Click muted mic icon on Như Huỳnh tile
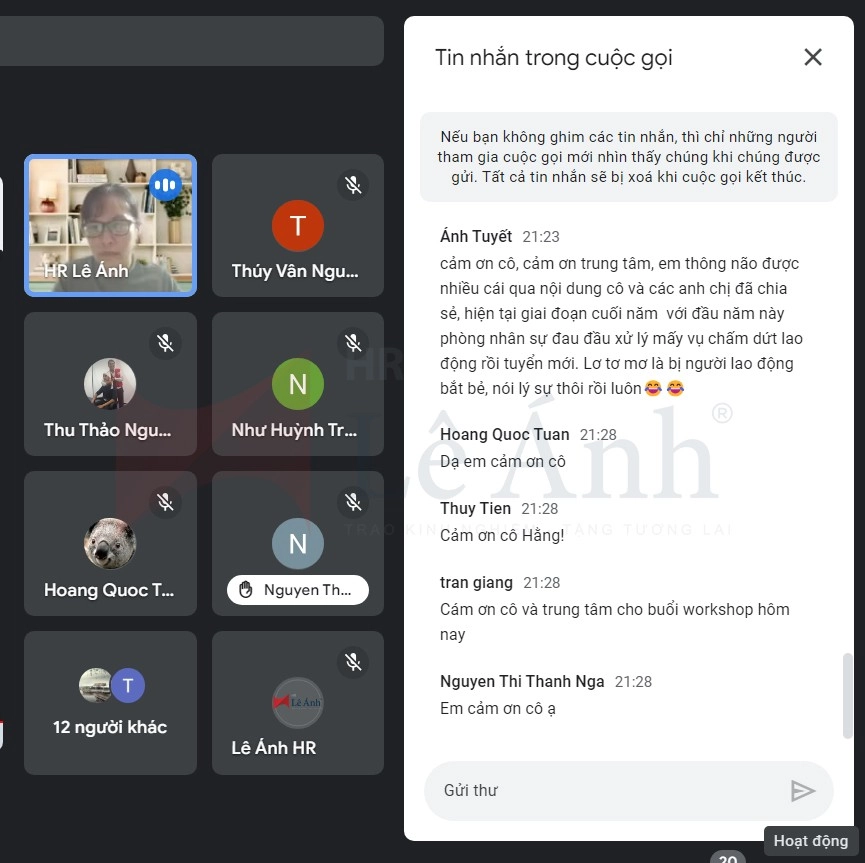The width and height of the screenshot is (865, 863). [x=353, y=343]
